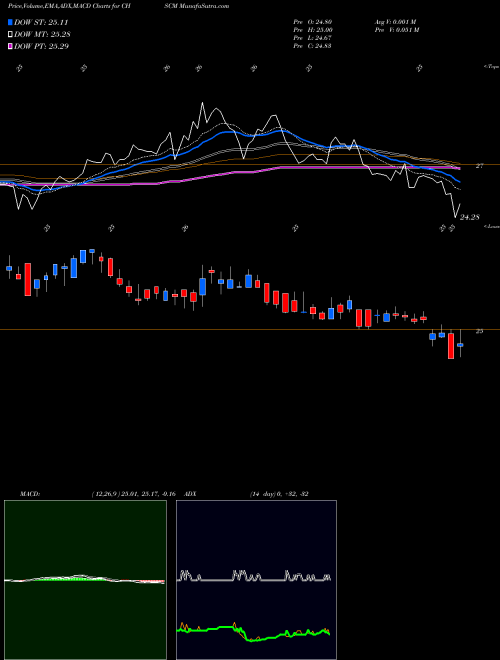Click the 'Pre V' volume value
Screen dimensions: 500x660
(396, 30)
